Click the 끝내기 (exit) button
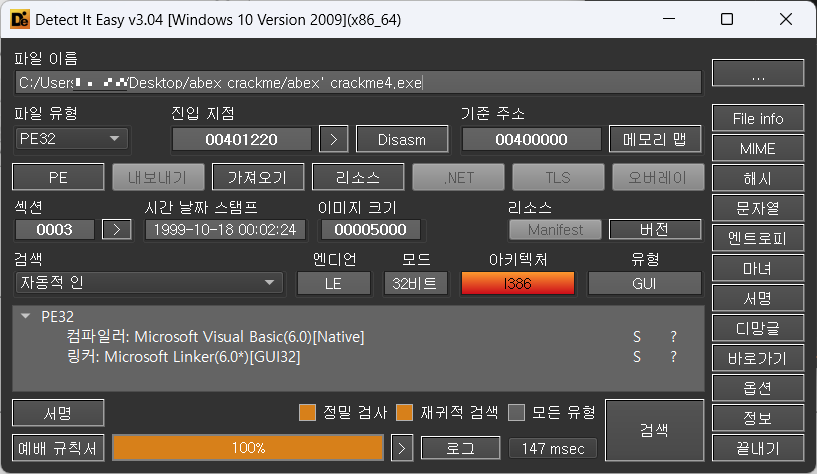This screenshot has width=817, height=474. (758, 448)
